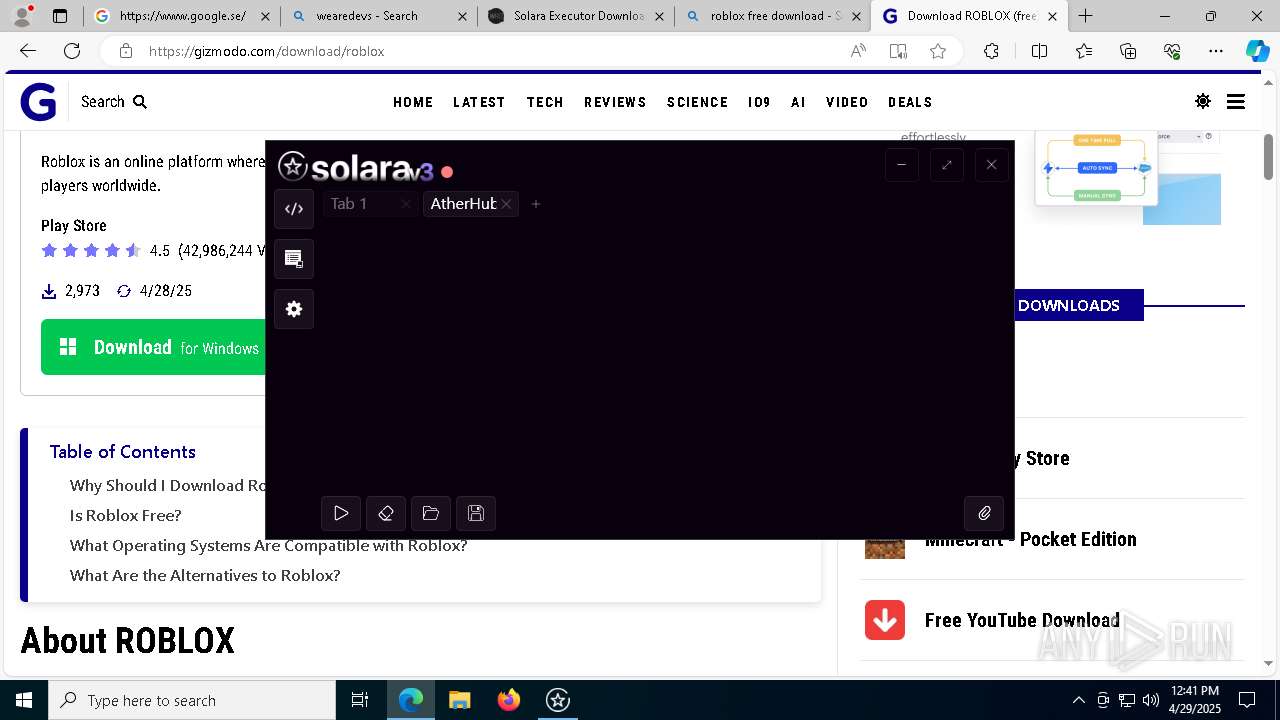Click the Gizmodo G logo
This screenshot has width=1280, height=720.
pos(38,102)
